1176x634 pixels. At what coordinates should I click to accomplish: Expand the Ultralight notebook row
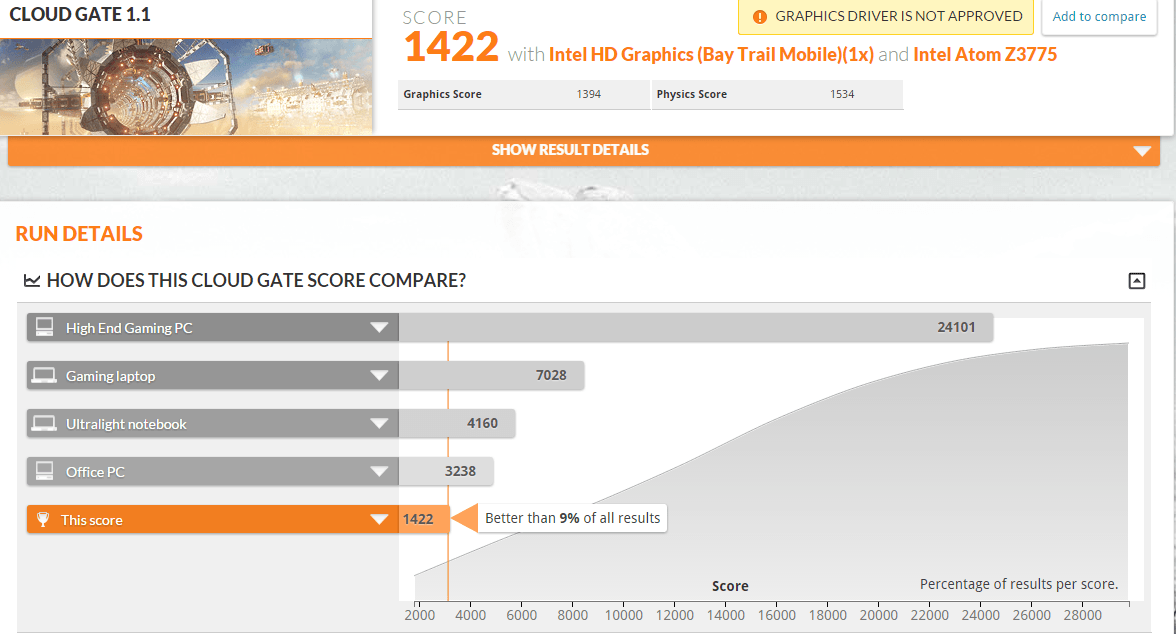(380, 423)
